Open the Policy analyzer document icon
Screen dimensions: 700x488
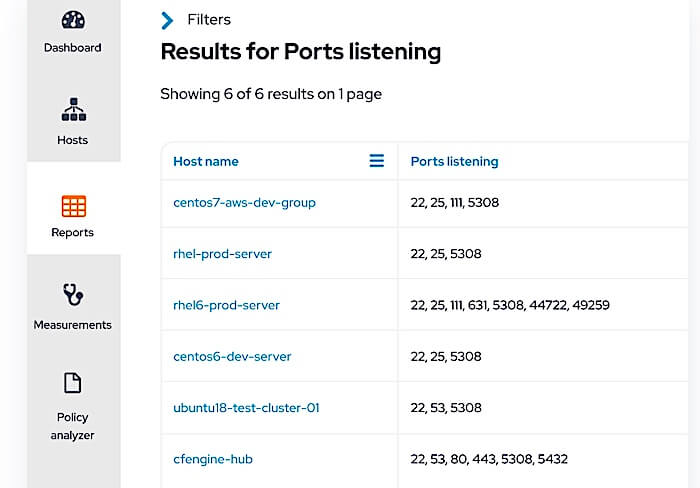(72, 383)
